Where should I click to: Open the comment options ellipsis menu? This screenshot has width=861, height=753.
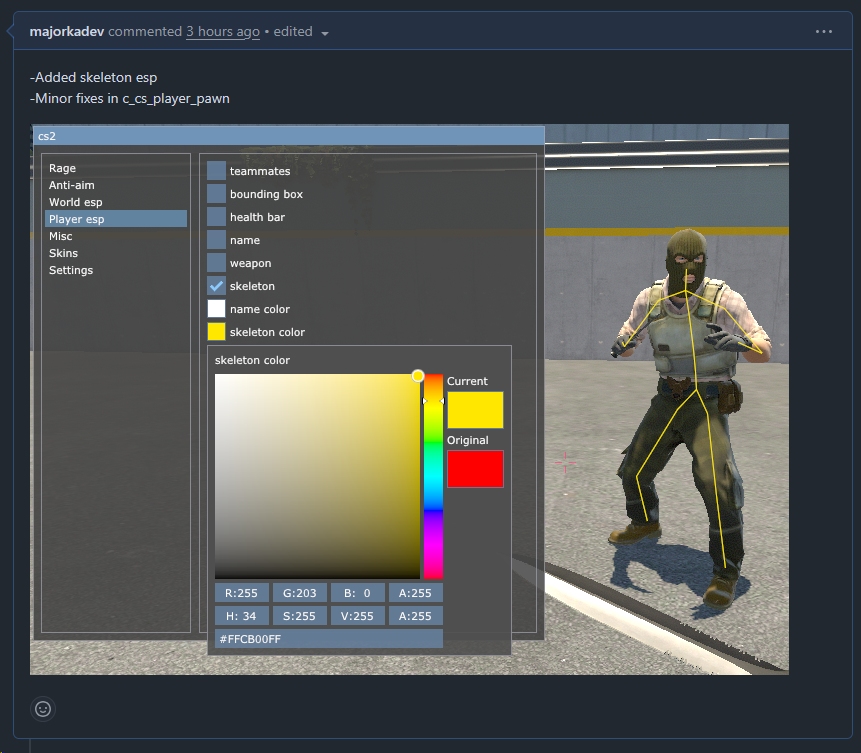pyautogui.click(x=823, y=32)
